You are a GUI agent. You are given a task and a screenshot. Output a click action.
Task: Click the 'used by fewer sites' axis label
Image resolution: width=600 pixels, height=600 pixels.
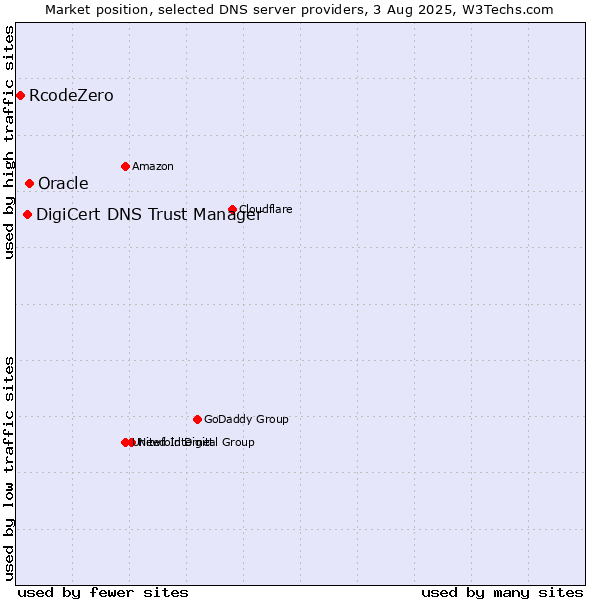[x=103, y=593]
